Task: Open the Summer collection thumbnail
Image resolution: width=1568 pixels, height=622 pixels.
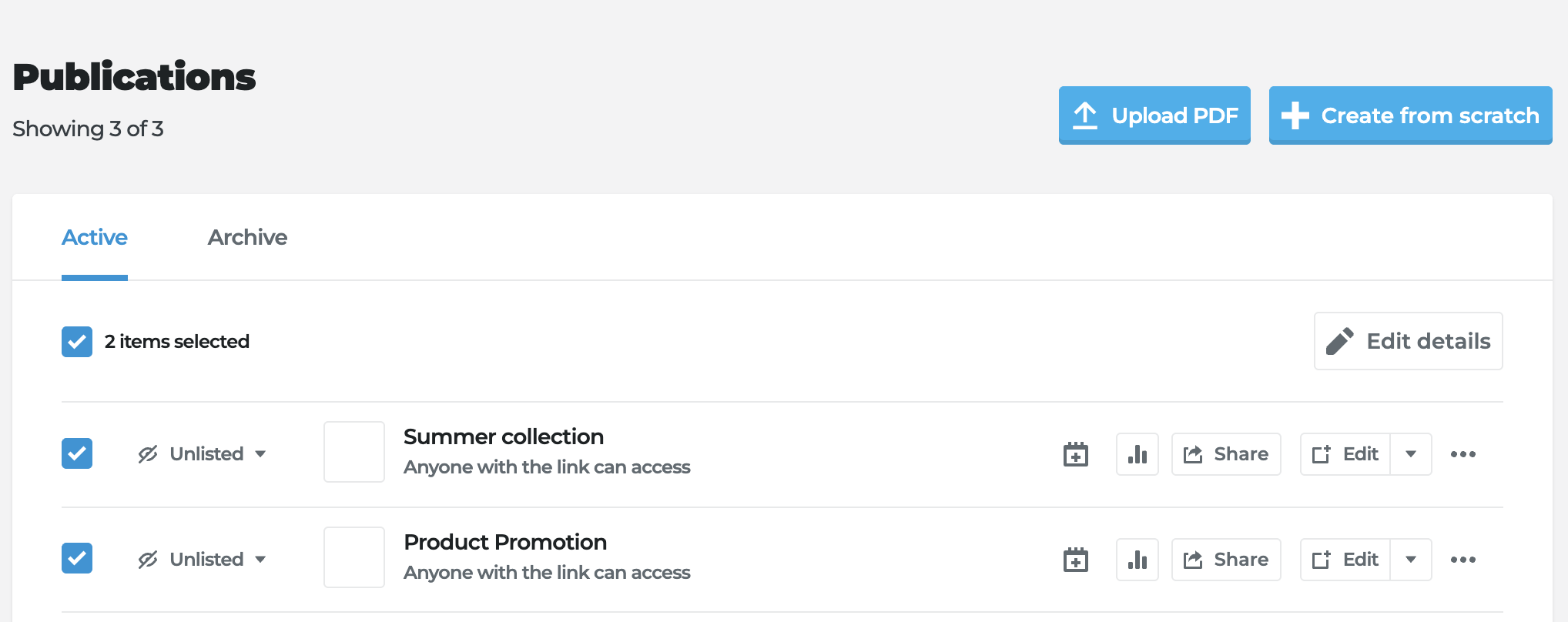Action: tap(353, 452)
